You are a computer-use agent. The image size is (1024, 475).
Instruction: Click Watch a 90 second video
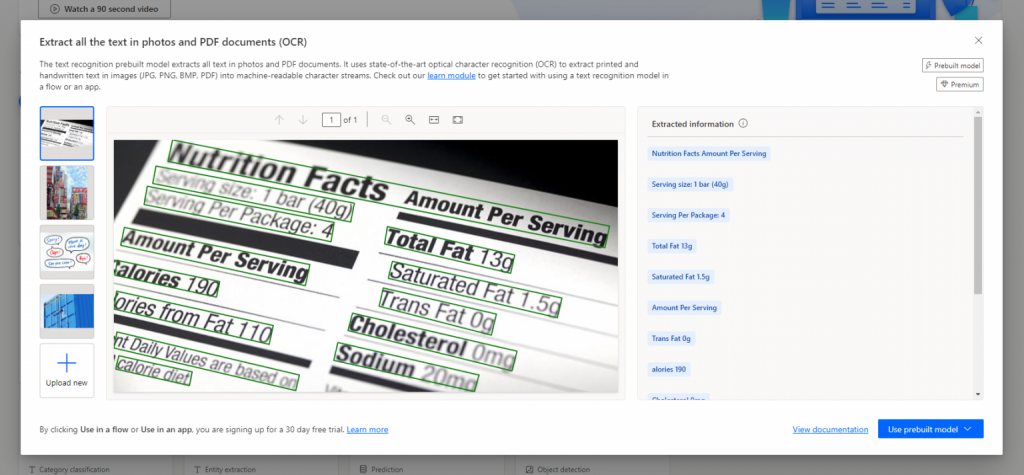click(x=104, y=9)
